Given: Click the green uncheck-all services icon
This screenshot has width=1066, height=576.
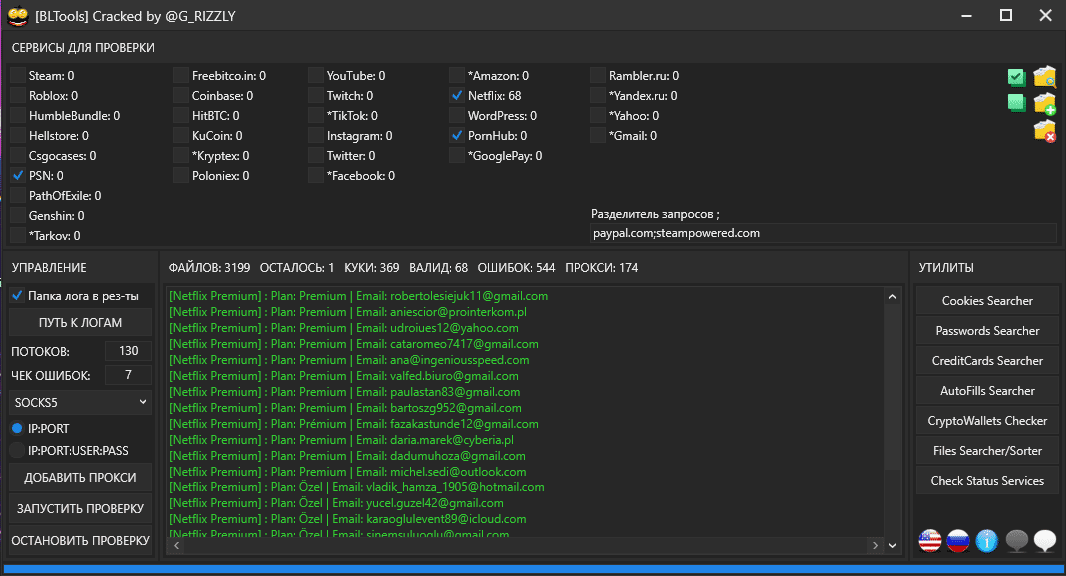Looking at the screenshot, I should click(x=1016, y=103).
